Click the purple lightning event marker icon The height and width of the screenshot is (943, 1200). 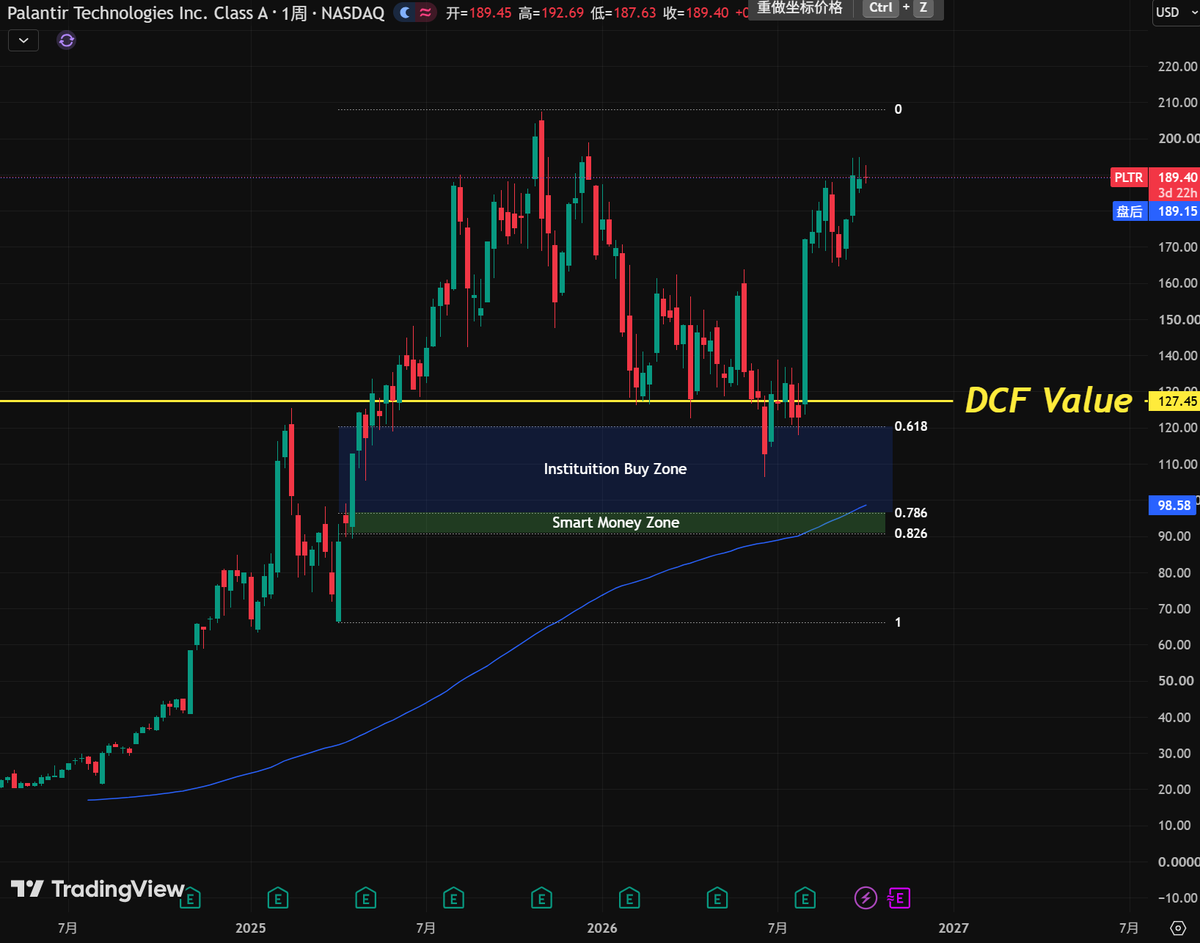865,898
